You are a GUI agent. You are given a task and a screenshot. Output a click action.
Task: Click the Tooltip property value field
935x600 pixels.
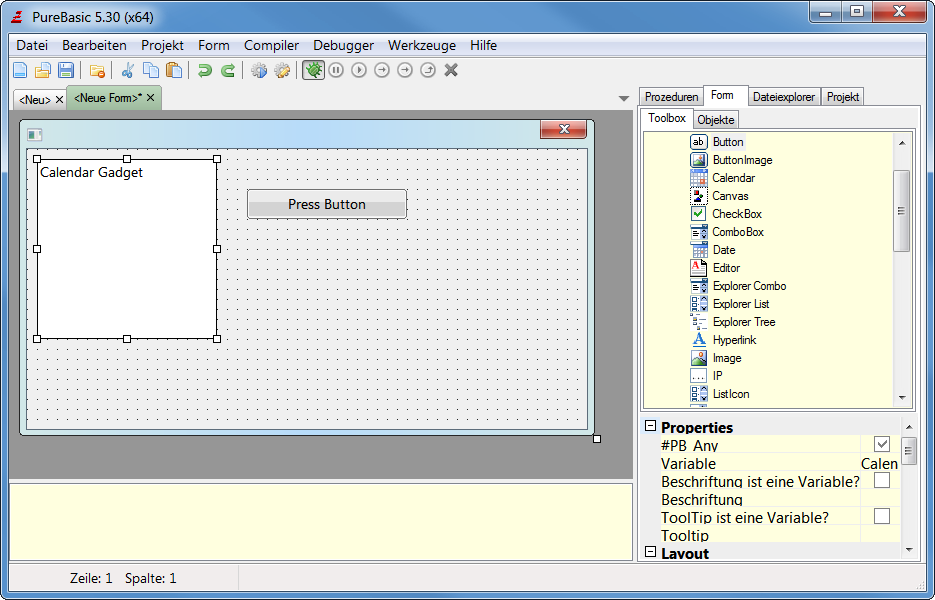tap(880, 535)
